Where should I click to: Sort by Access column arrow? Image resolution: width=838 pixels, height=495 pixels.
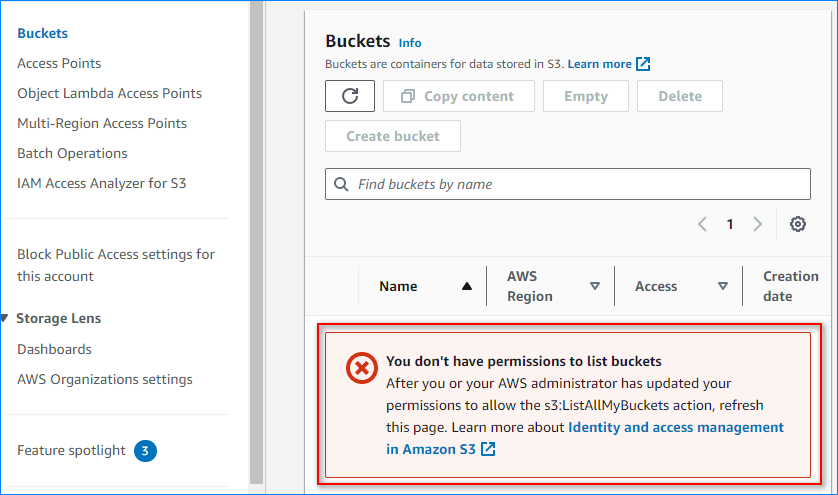tap(722, 286)
